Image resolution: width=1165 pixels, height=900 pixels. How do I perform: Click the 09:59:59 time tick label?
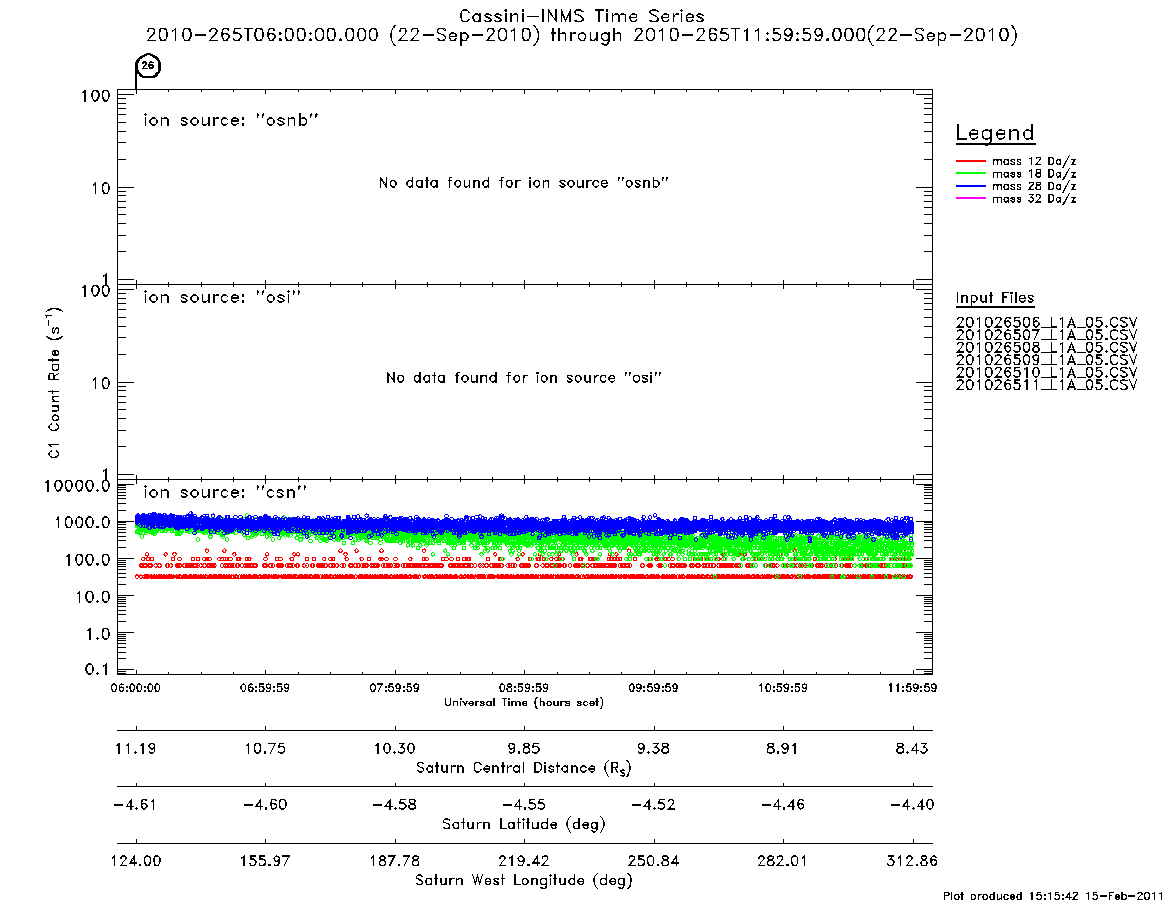point(653,688)
